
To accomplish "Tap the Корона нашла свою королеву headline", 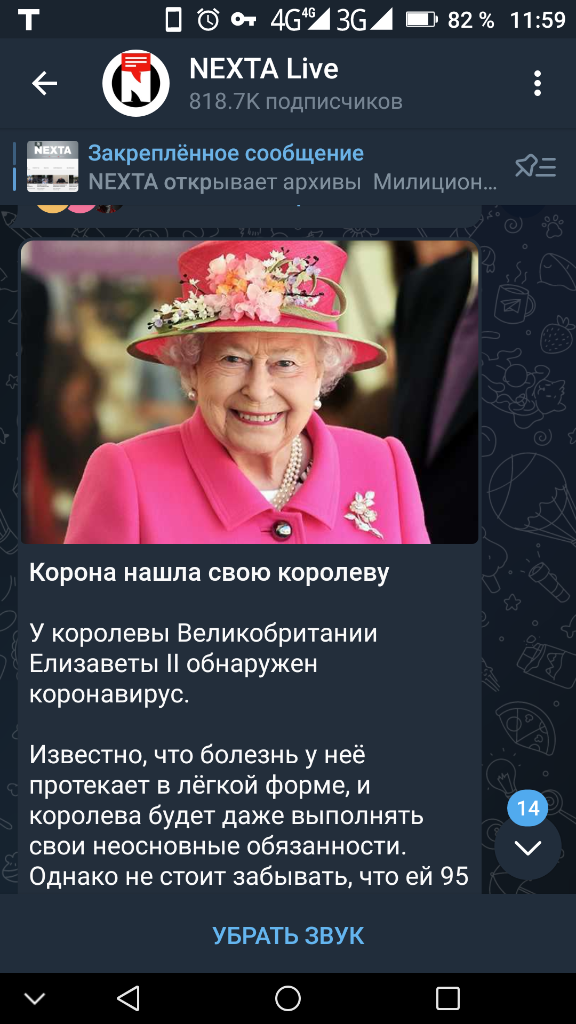I will click(209, 573).
